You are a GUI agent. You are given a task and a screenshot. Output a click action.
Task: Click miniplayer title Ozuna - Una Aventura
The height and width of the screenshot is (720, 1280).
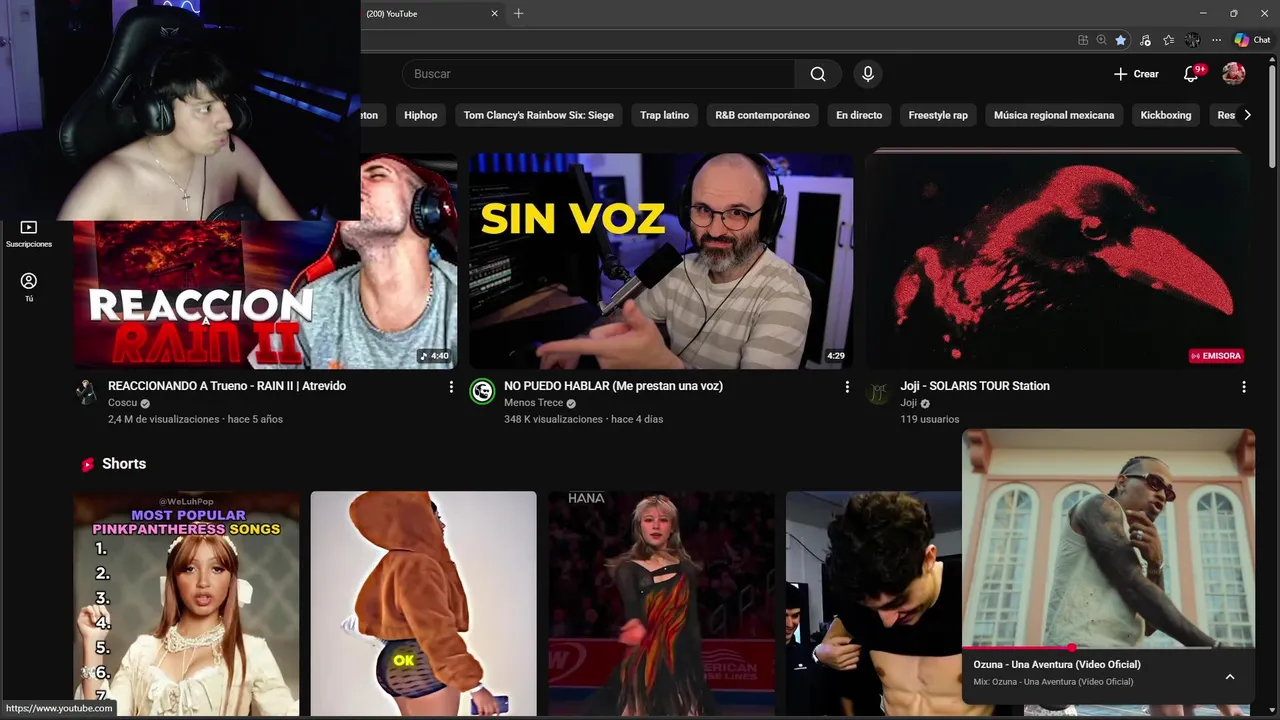point(1057,665)
